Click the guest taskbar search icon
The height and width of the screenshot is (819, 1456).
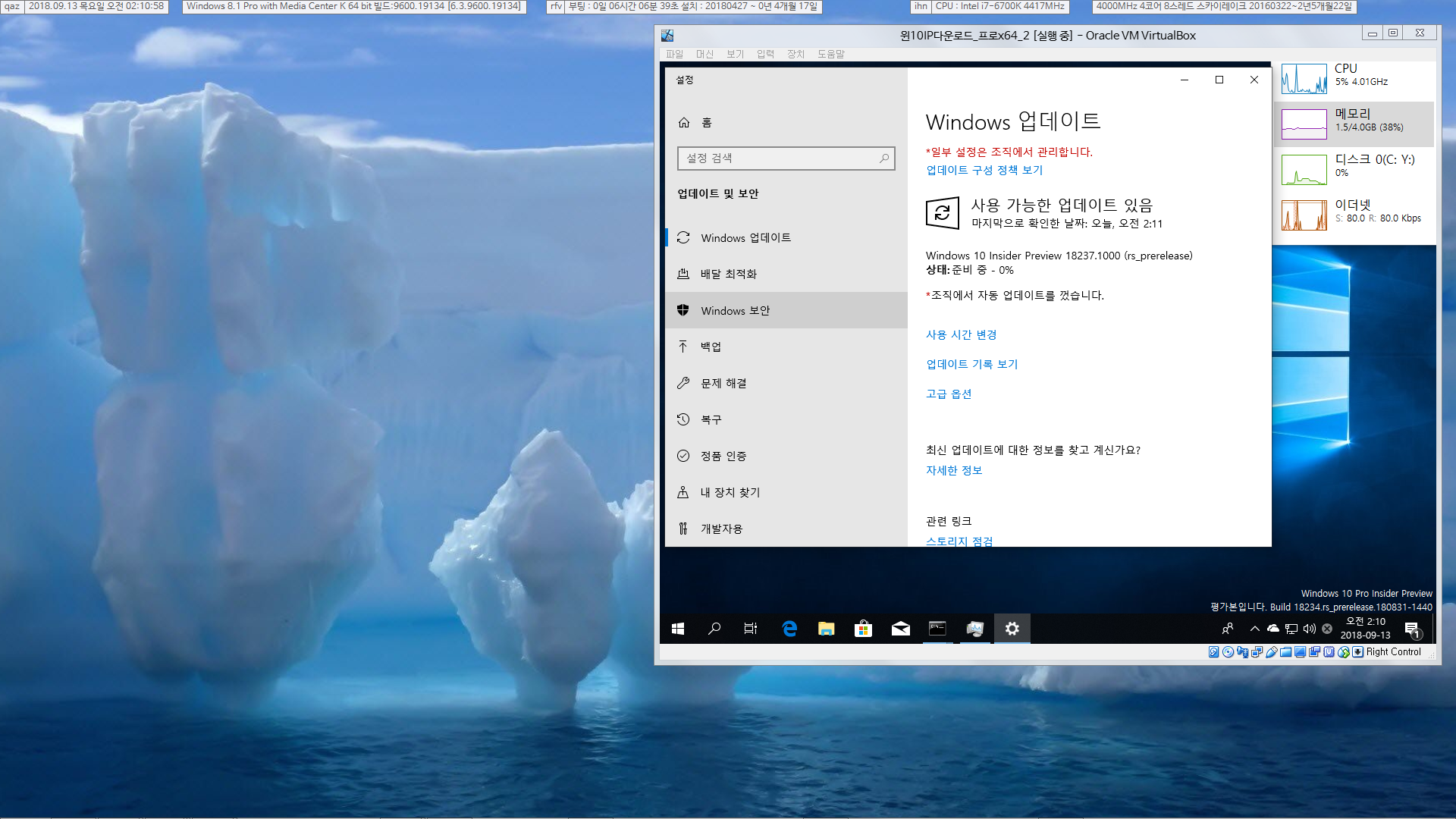[x=714, y=629]
